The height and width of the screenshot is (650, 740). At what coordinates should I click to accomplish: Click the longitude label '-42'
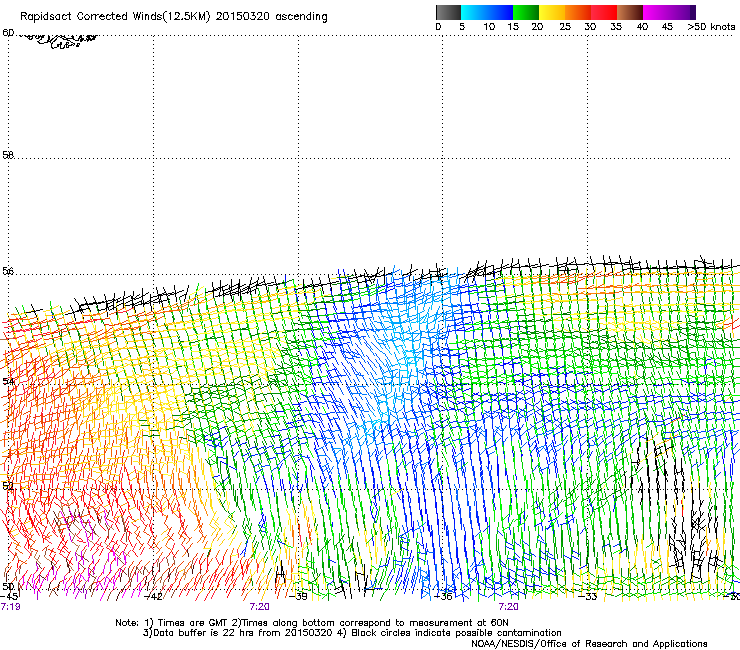pos(153,596)
